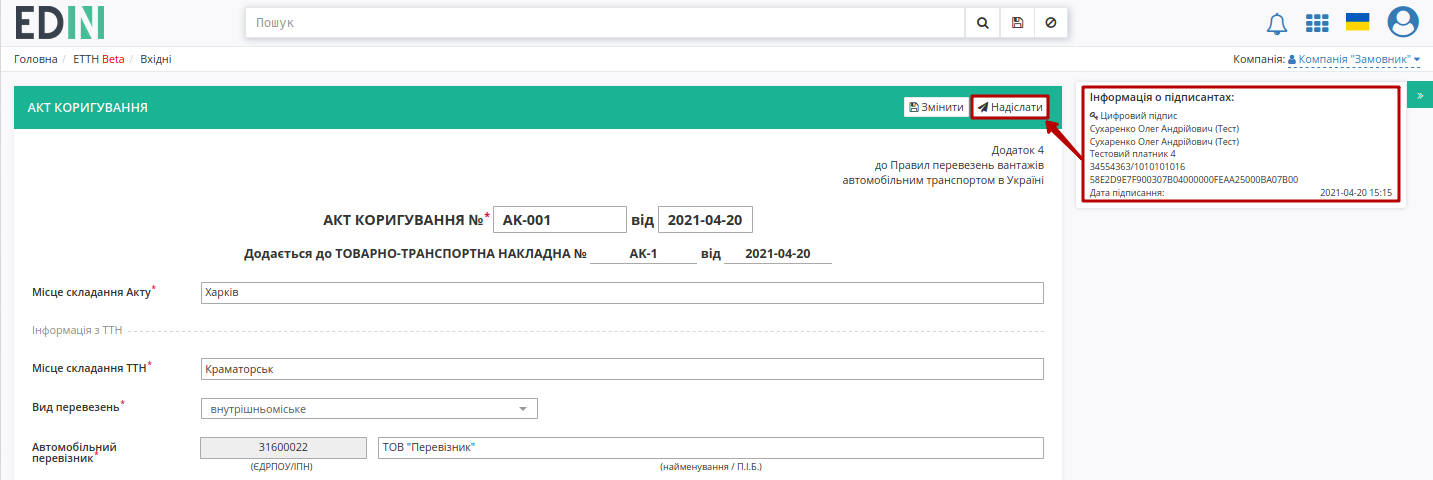
Task: Open the apps grid menu
Action: (1318, 23)
